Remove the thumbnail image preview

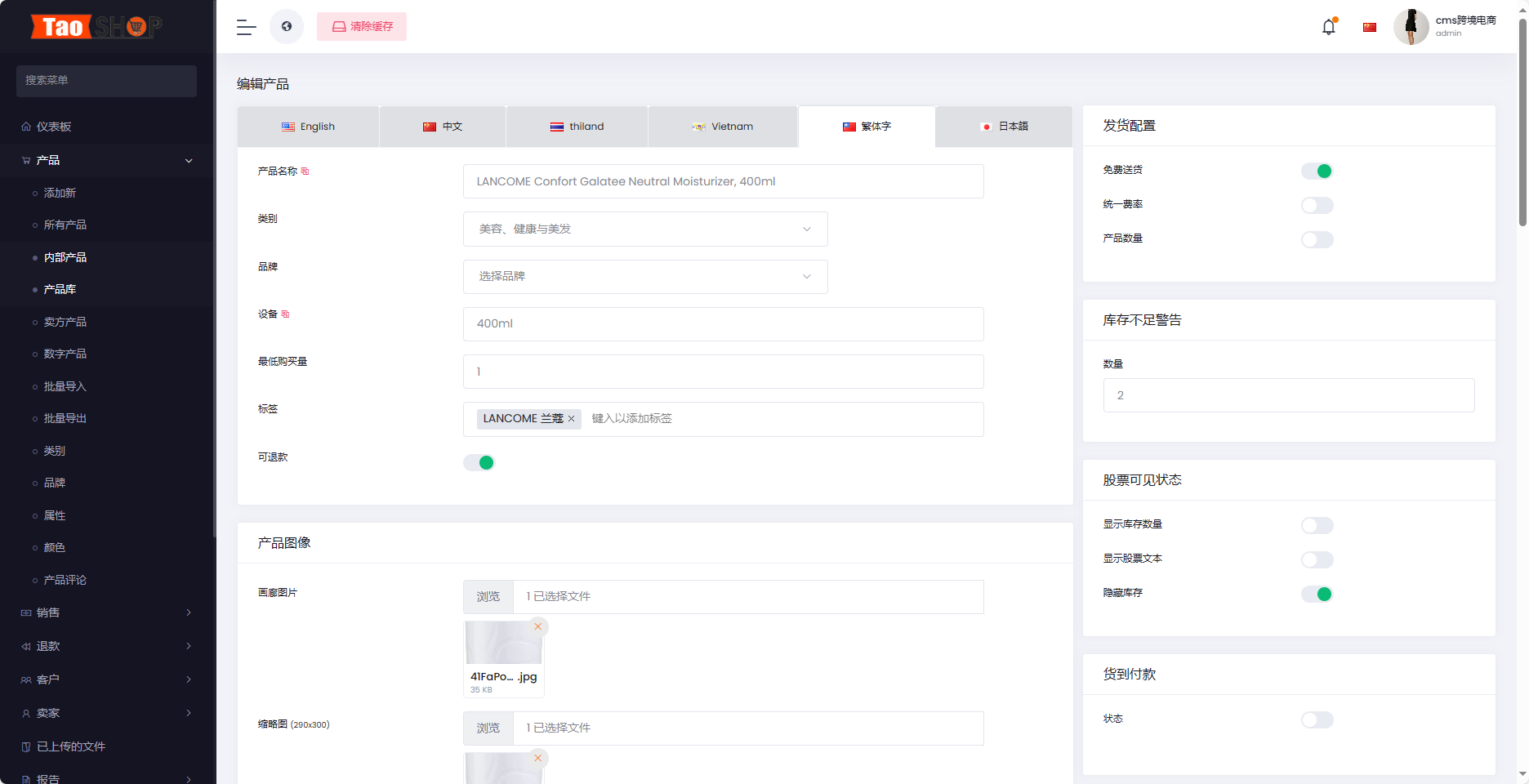coord(537,758)
